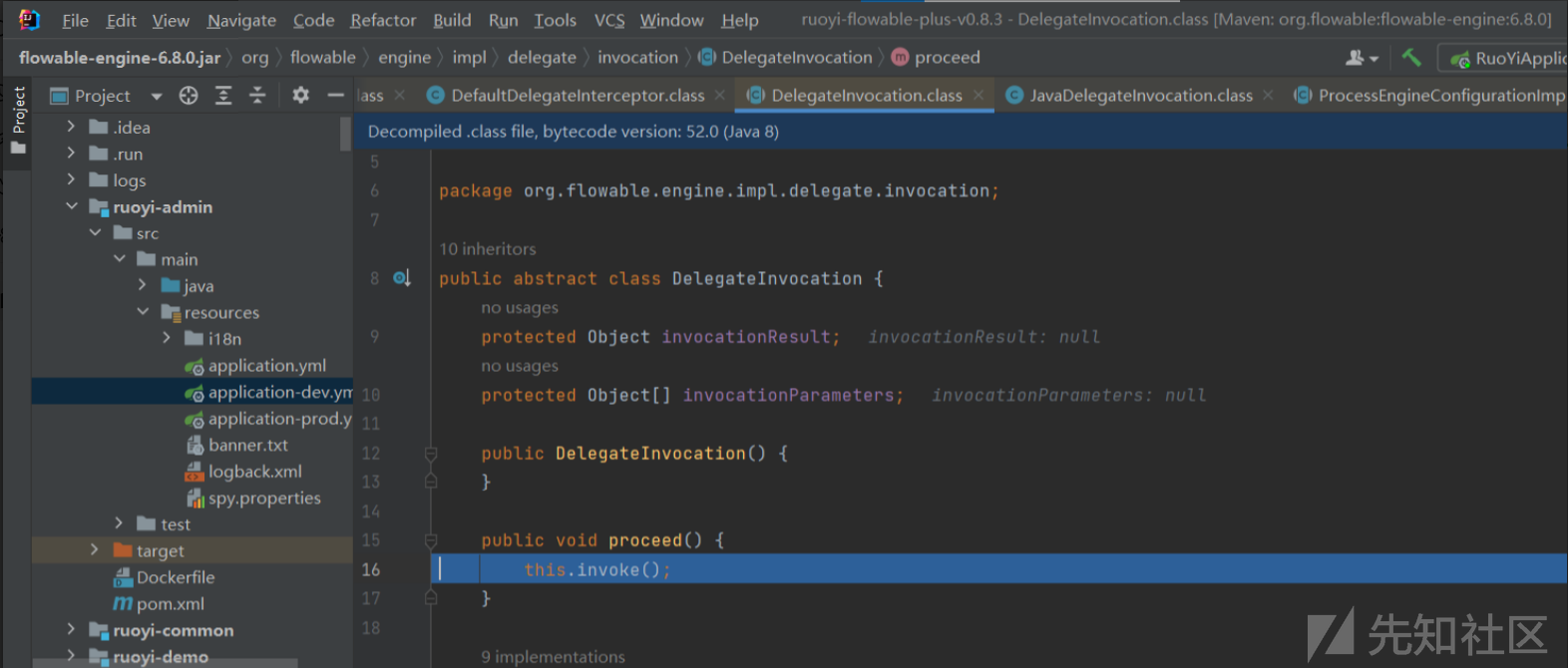This screenshot has height=668, width=1568.
Task: Open the View menu
Action: (x=171, y=20)
